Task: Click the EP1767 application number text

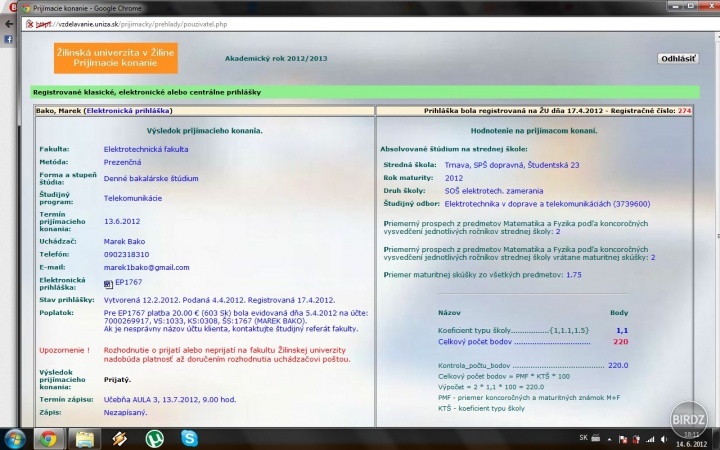Action: pos(129,282)
